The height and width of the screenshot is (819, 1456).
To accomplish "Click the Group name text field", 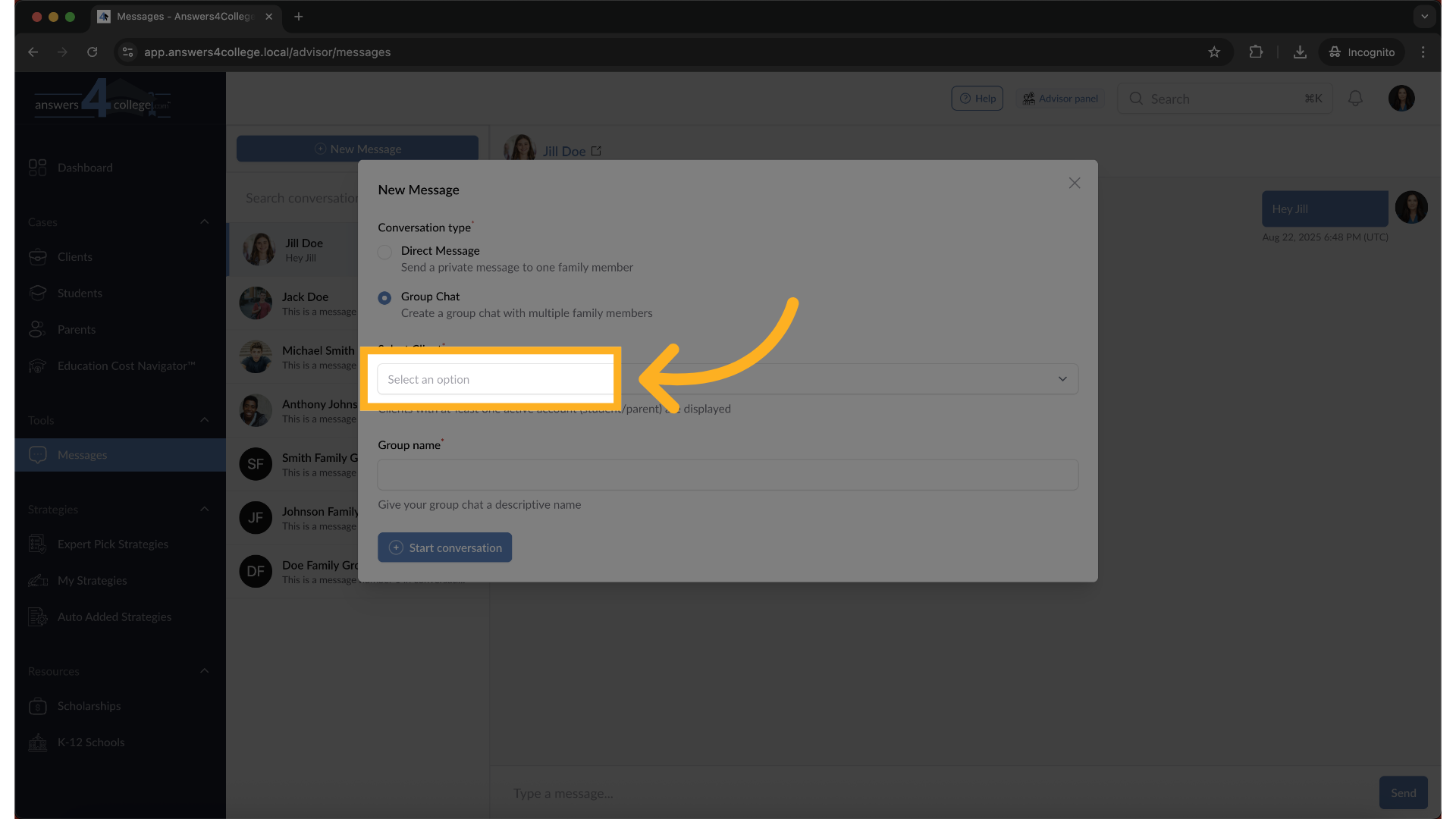I will click(x=726, y=475).
